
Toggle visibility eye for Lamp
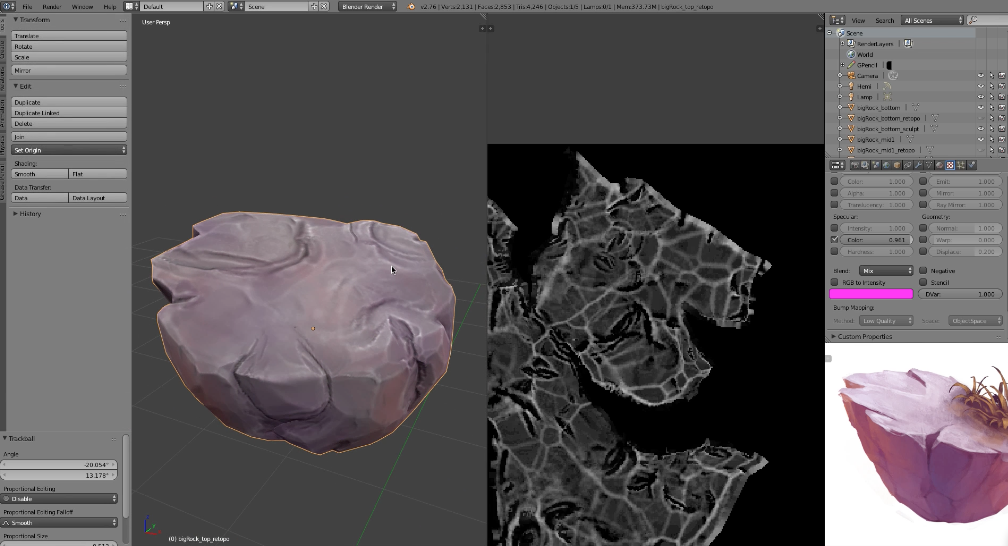tap(980, 97)
